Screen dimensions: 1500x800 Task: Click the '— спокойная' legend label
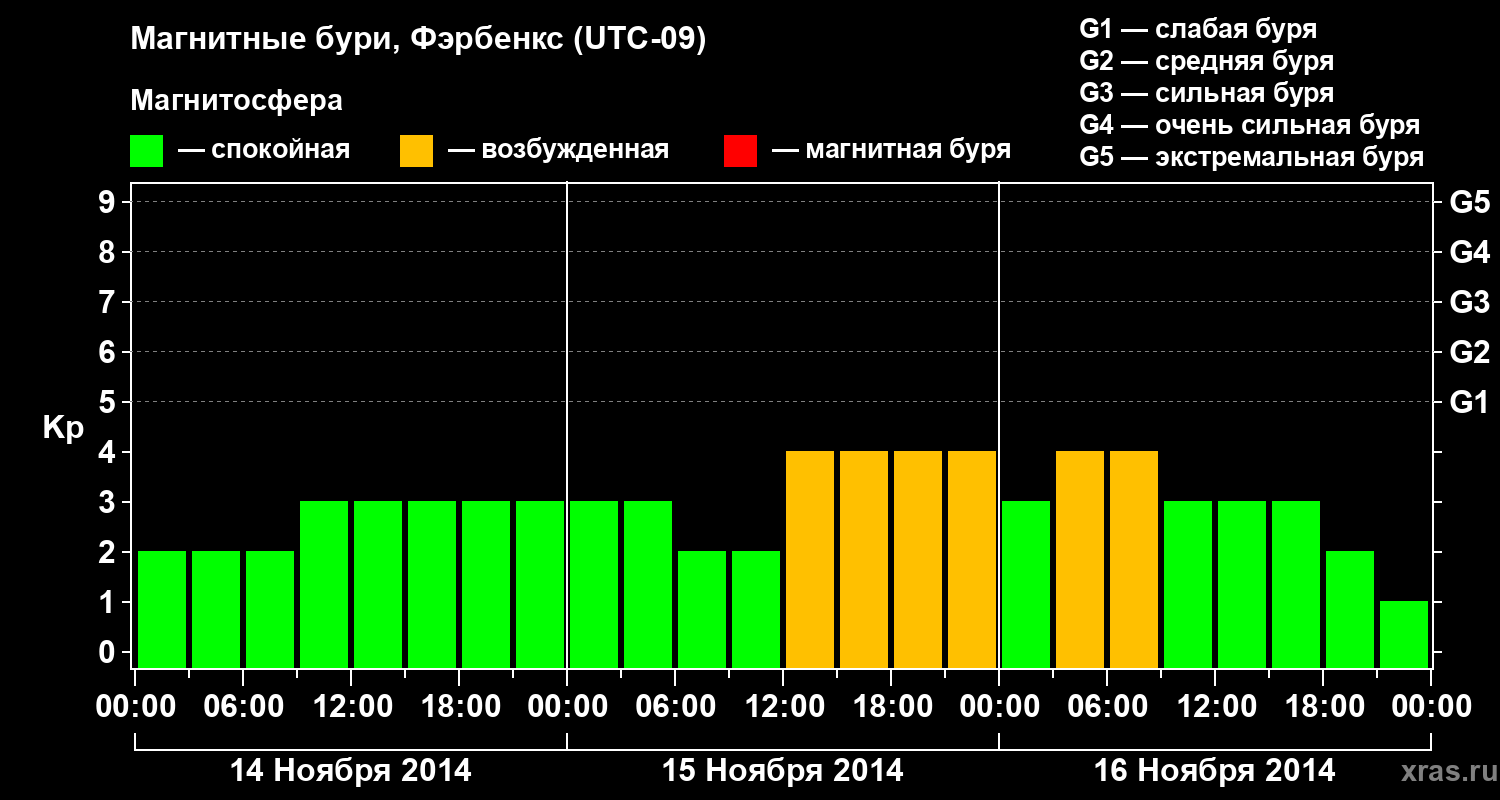tap(264, 150)
